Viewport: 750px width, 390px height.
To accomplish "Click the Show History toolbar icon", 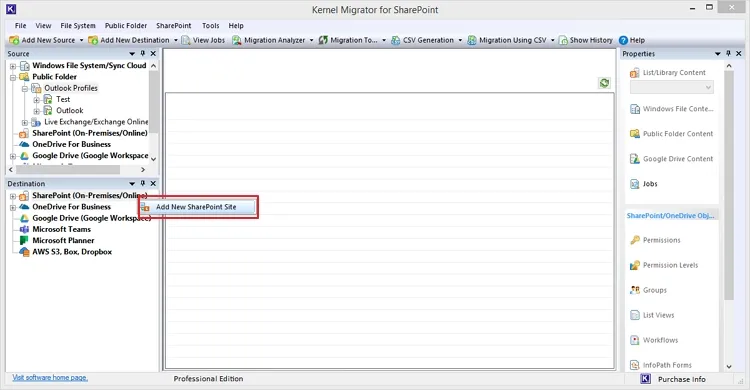I will point(563,40).
